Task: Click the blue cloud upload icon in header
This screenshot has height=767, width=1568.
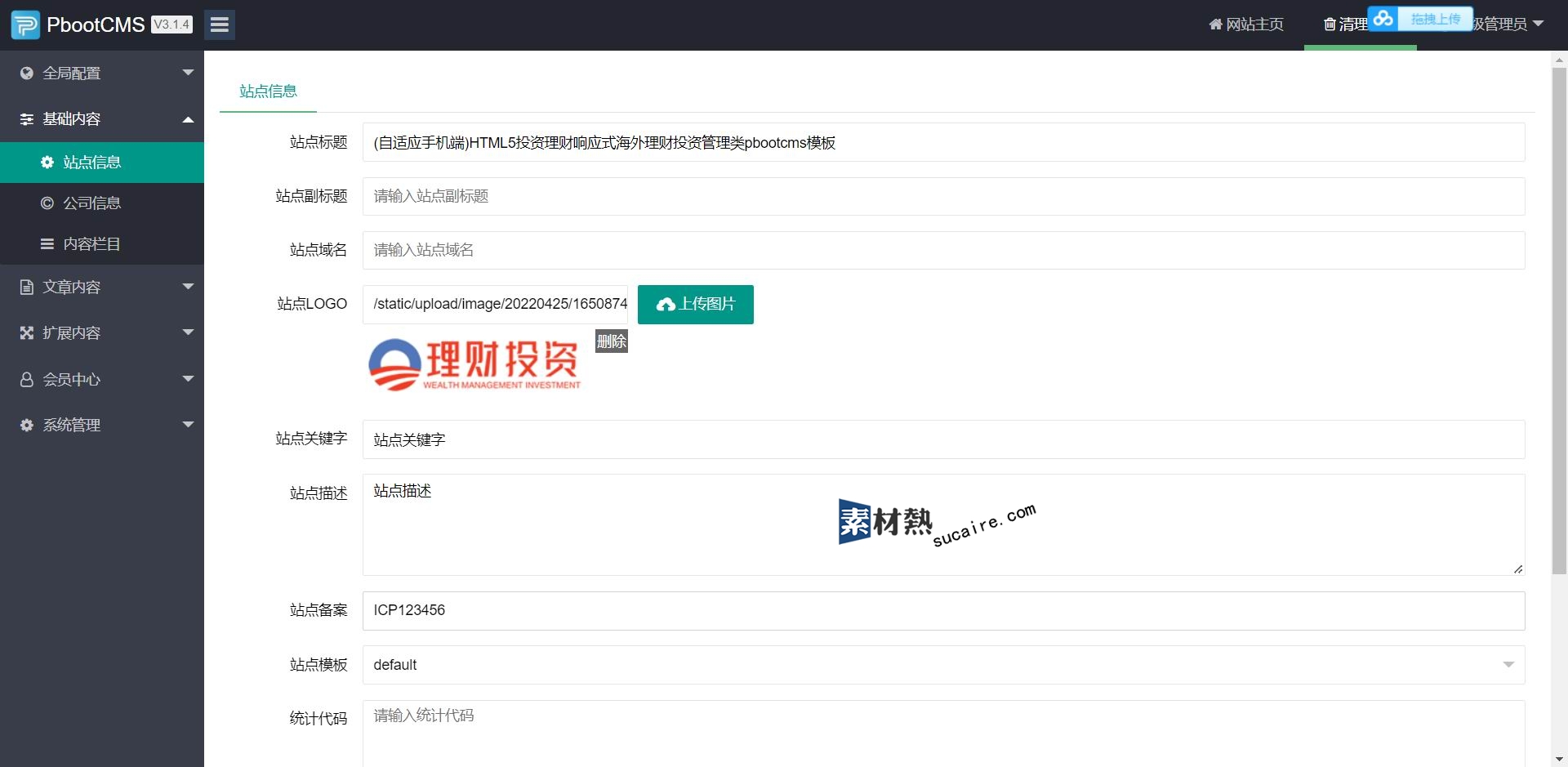Action: [1383, 18]
